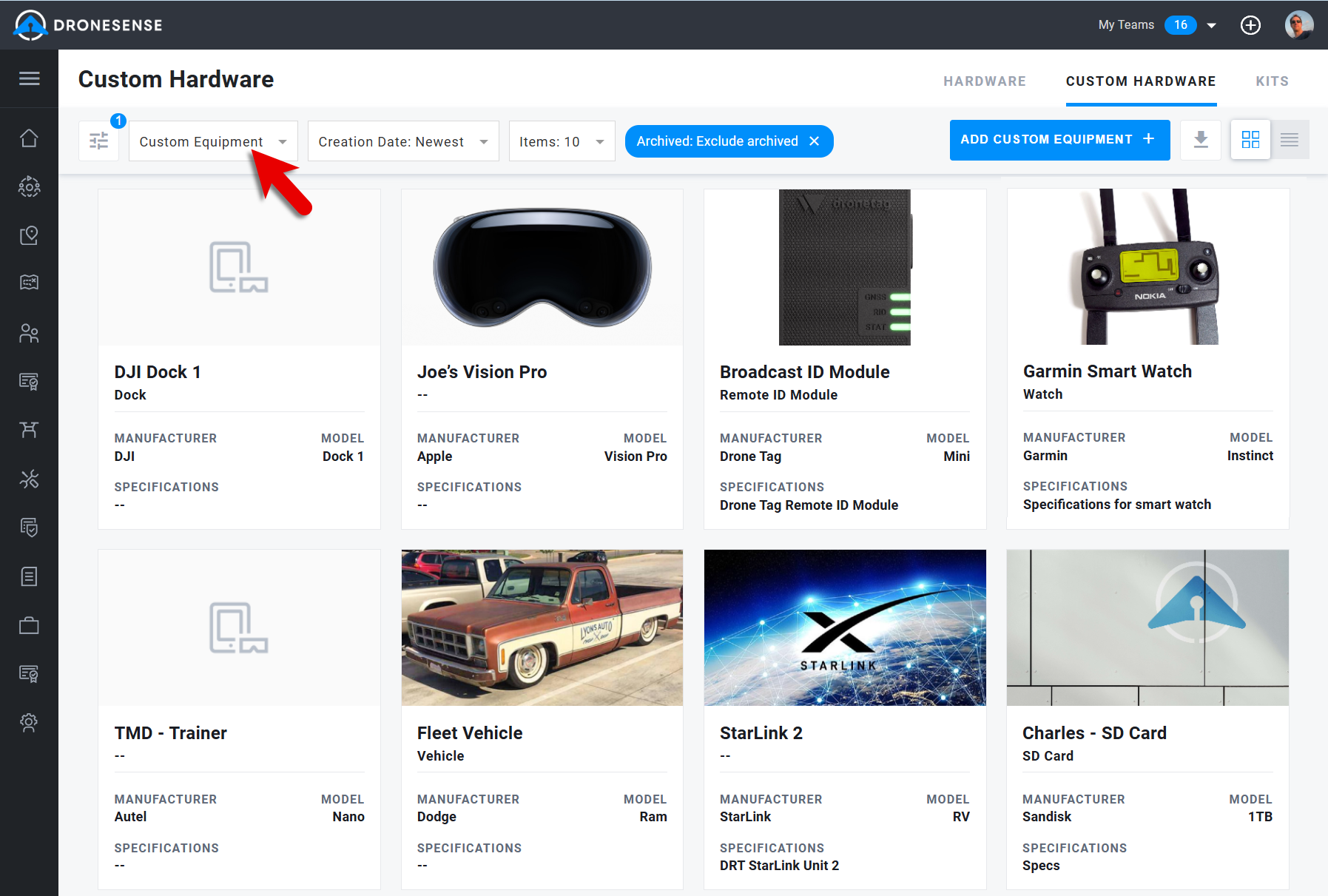The image size is (1328, 896).
Task: Click the plus circle icon in header
Action: (x=1250, y=25)
